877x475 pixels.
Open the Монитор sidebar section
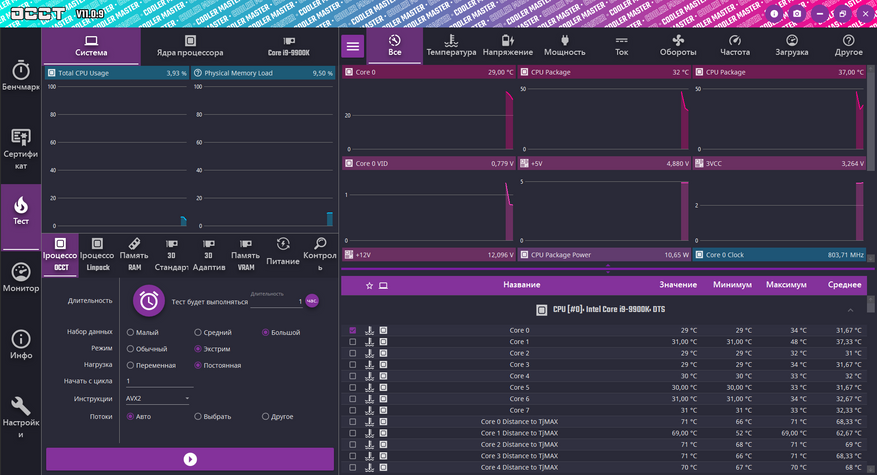(20, 278)
